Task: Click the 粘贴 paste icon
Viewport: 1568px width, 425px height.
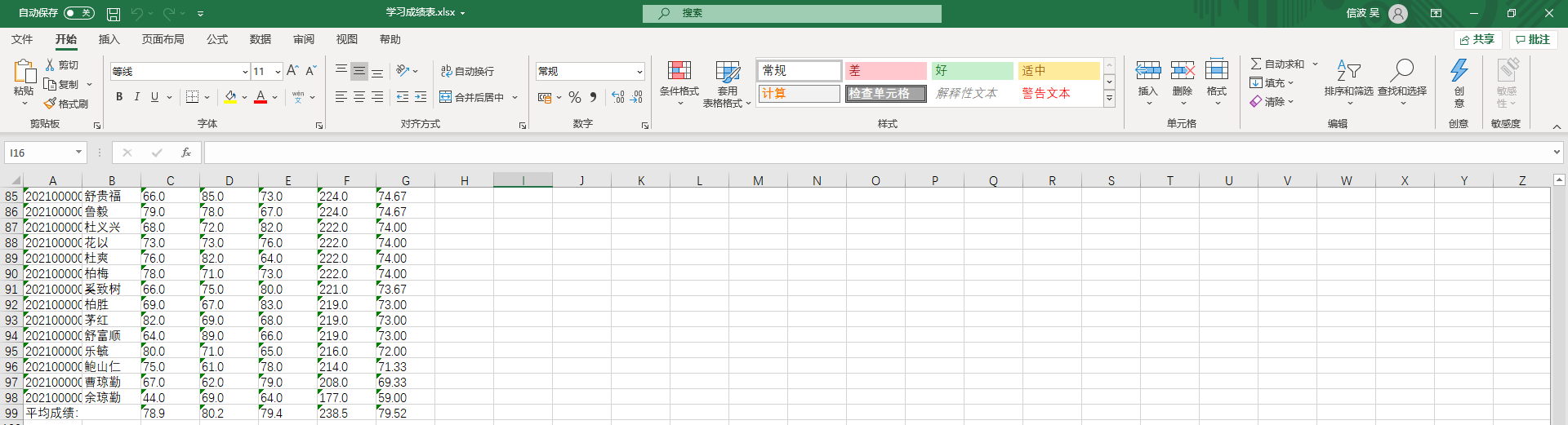Action: coord(24,72)
